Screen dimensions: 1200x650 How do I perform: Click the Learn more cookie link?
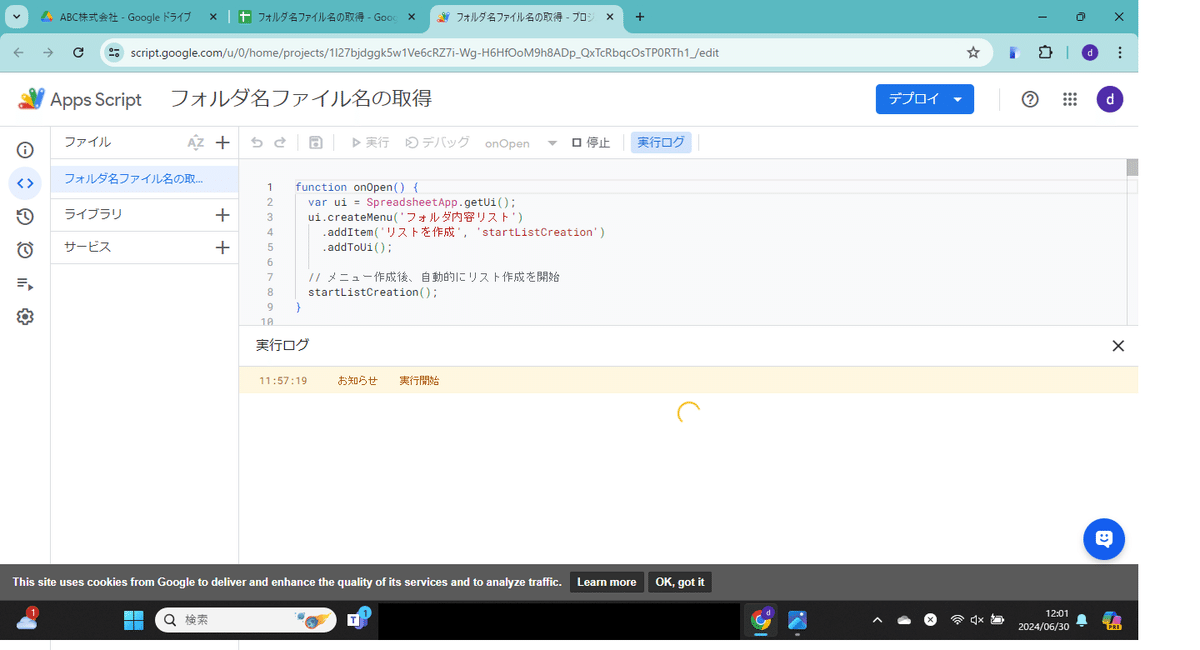(606, 582)
